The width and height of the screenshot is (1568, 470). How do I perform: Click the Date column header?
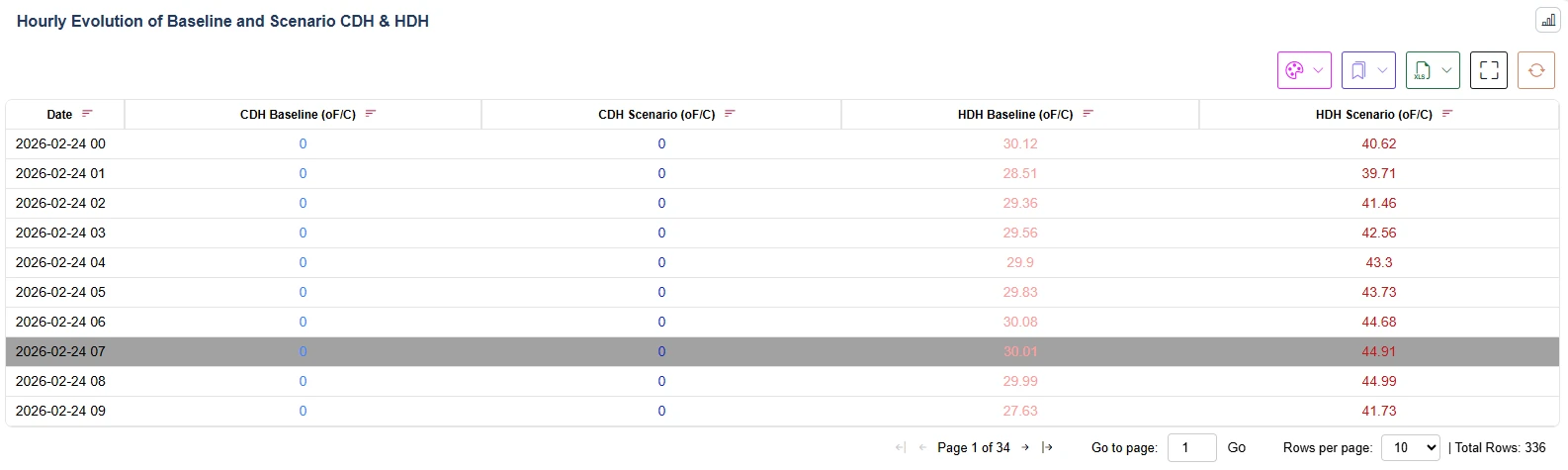point(65,114)
